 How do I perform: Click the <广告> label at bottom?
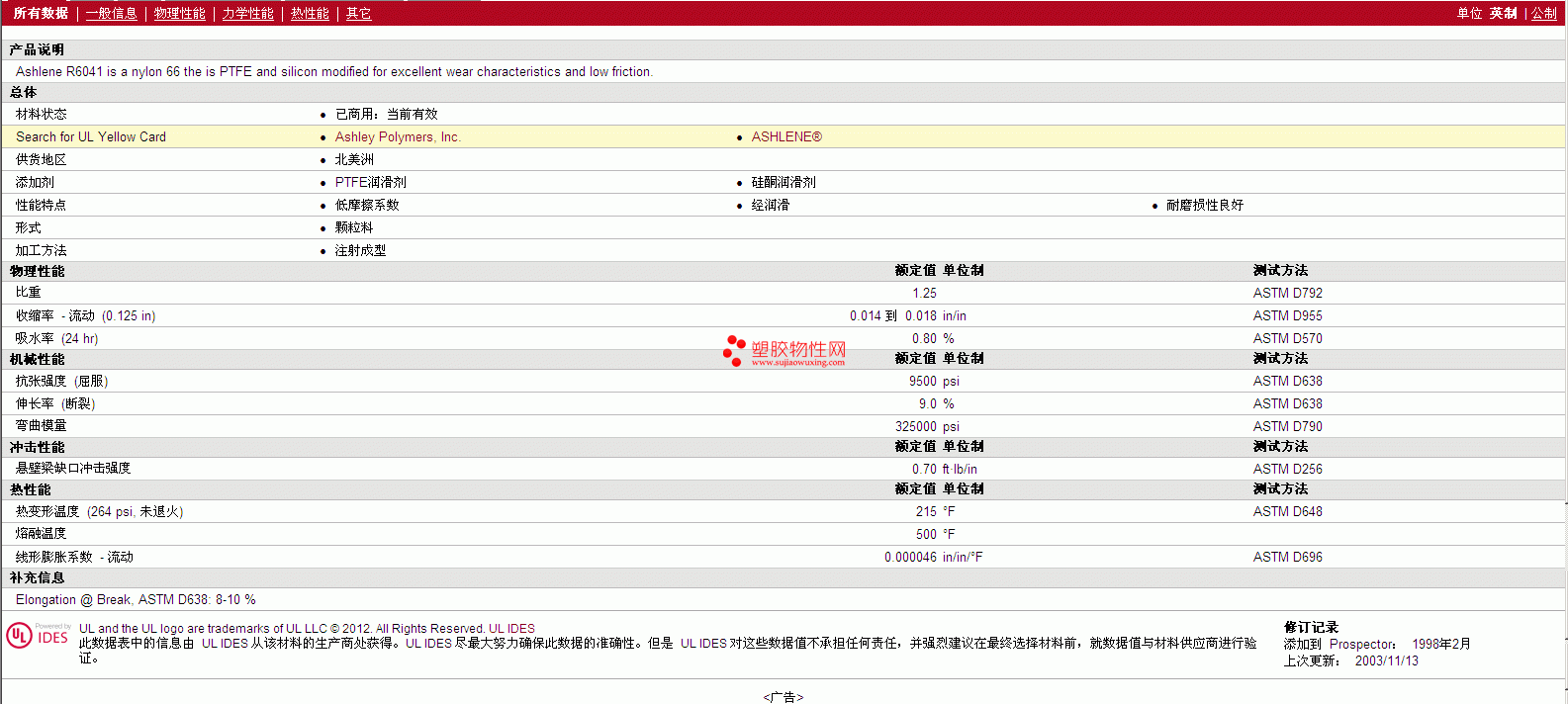(x=784, y=697)
